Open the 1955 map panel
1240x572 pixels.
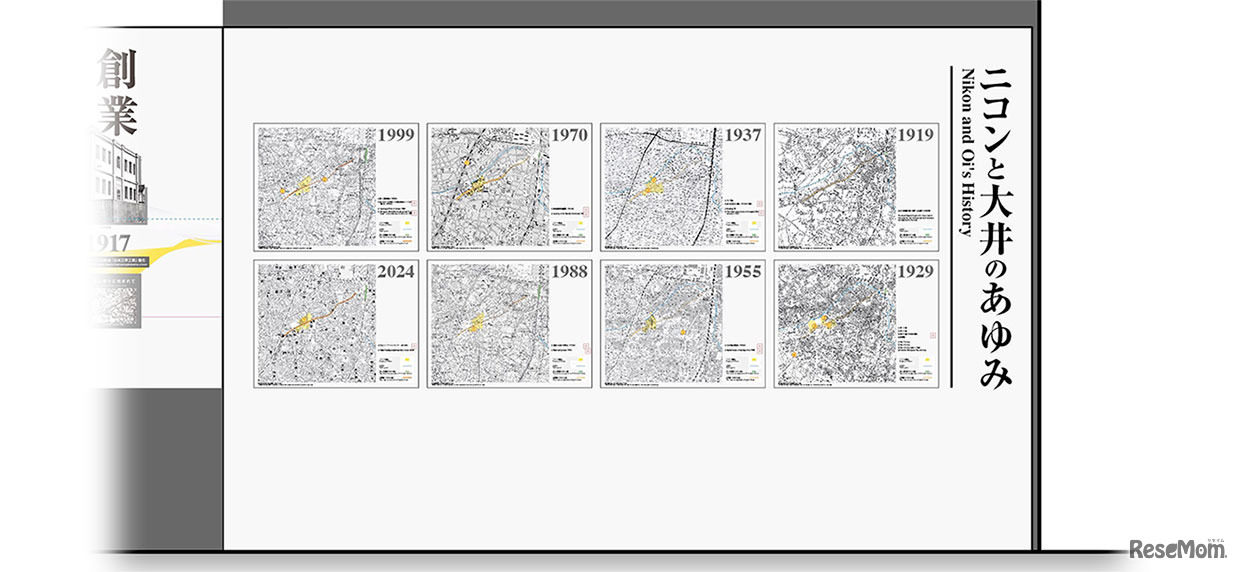683,324
